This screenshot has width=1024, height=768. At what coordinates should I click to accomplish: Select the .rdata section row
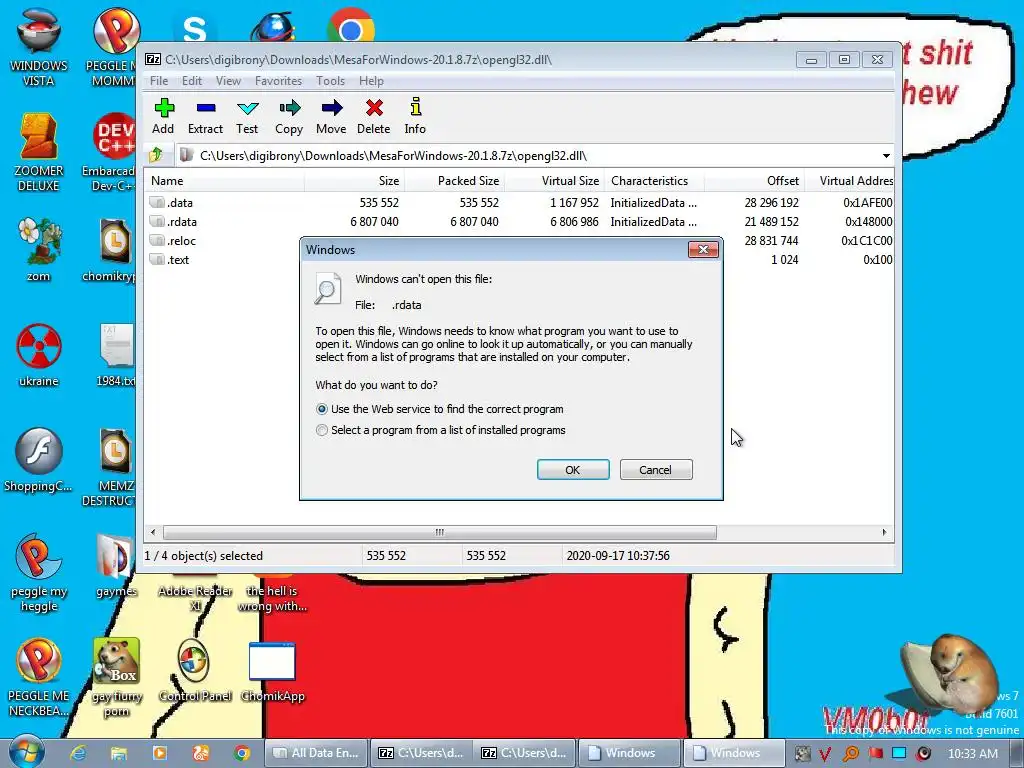[x=520, y=221]
